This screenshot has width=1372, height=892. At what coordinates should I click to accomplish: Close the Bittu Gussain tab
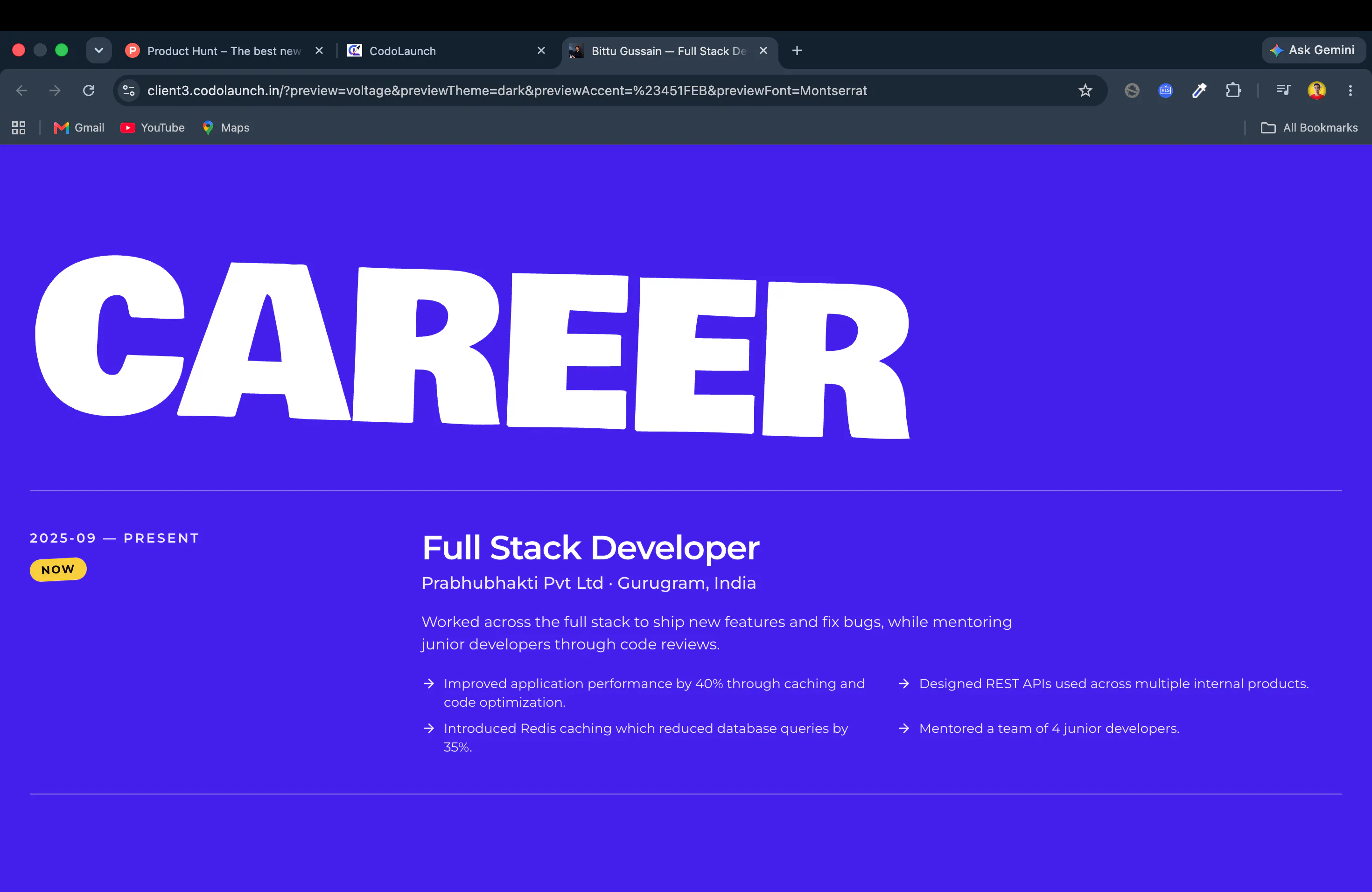click(x=763, y=51)
